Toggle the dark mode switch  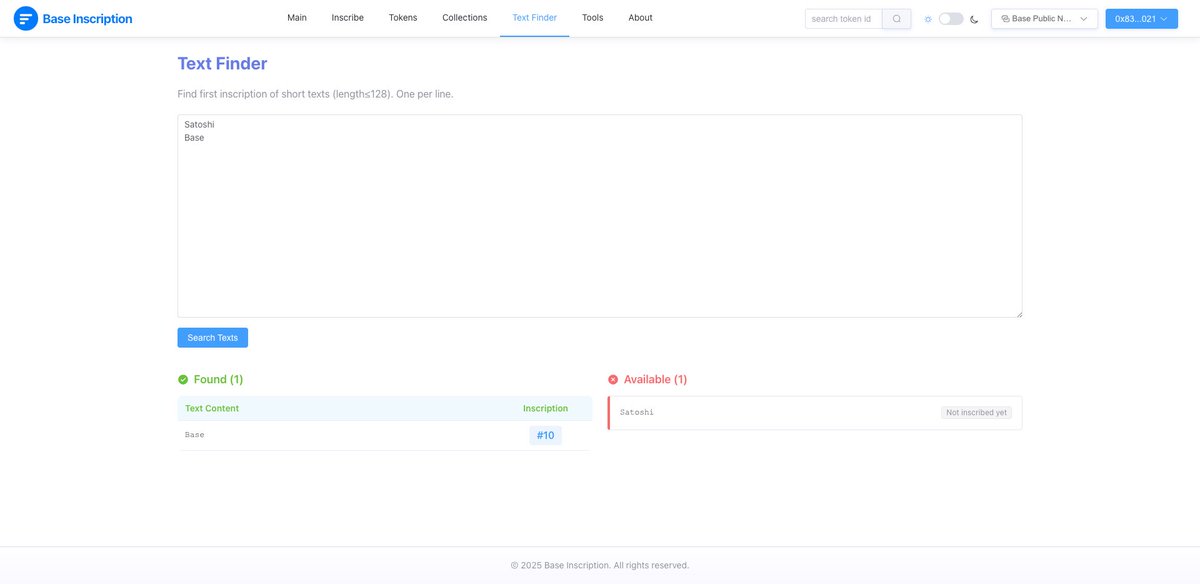tap(951, 19)
